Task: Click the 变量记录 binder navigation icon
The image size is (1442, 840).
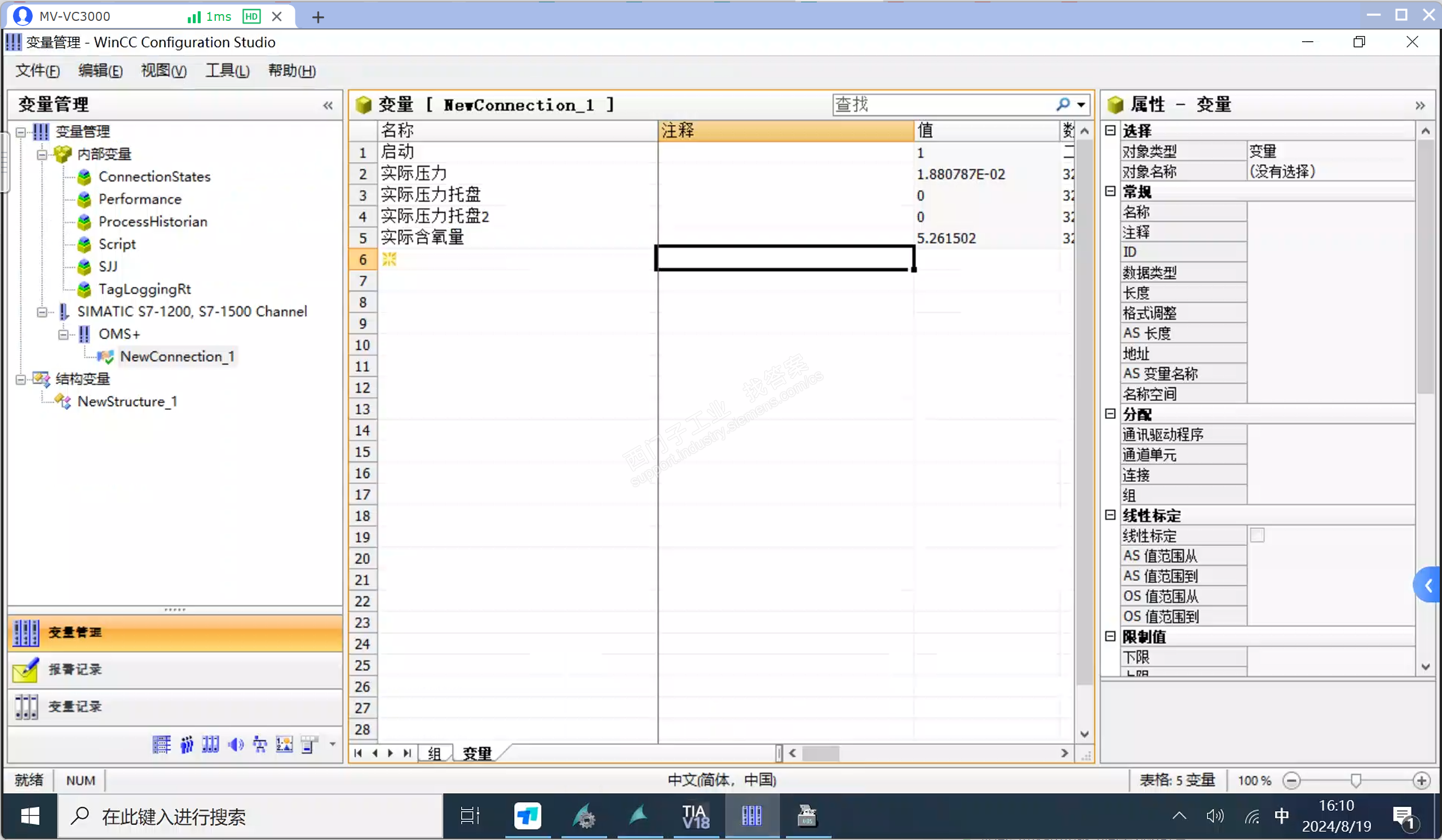Action: point(26,707)
